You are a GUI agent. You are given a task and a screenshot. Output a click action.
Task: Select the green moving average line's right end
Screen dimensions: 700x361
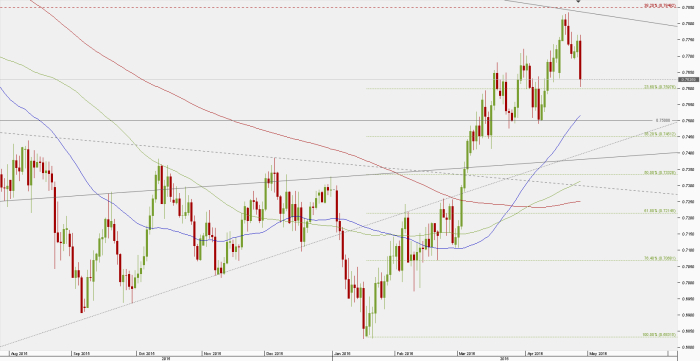point(579,182)
